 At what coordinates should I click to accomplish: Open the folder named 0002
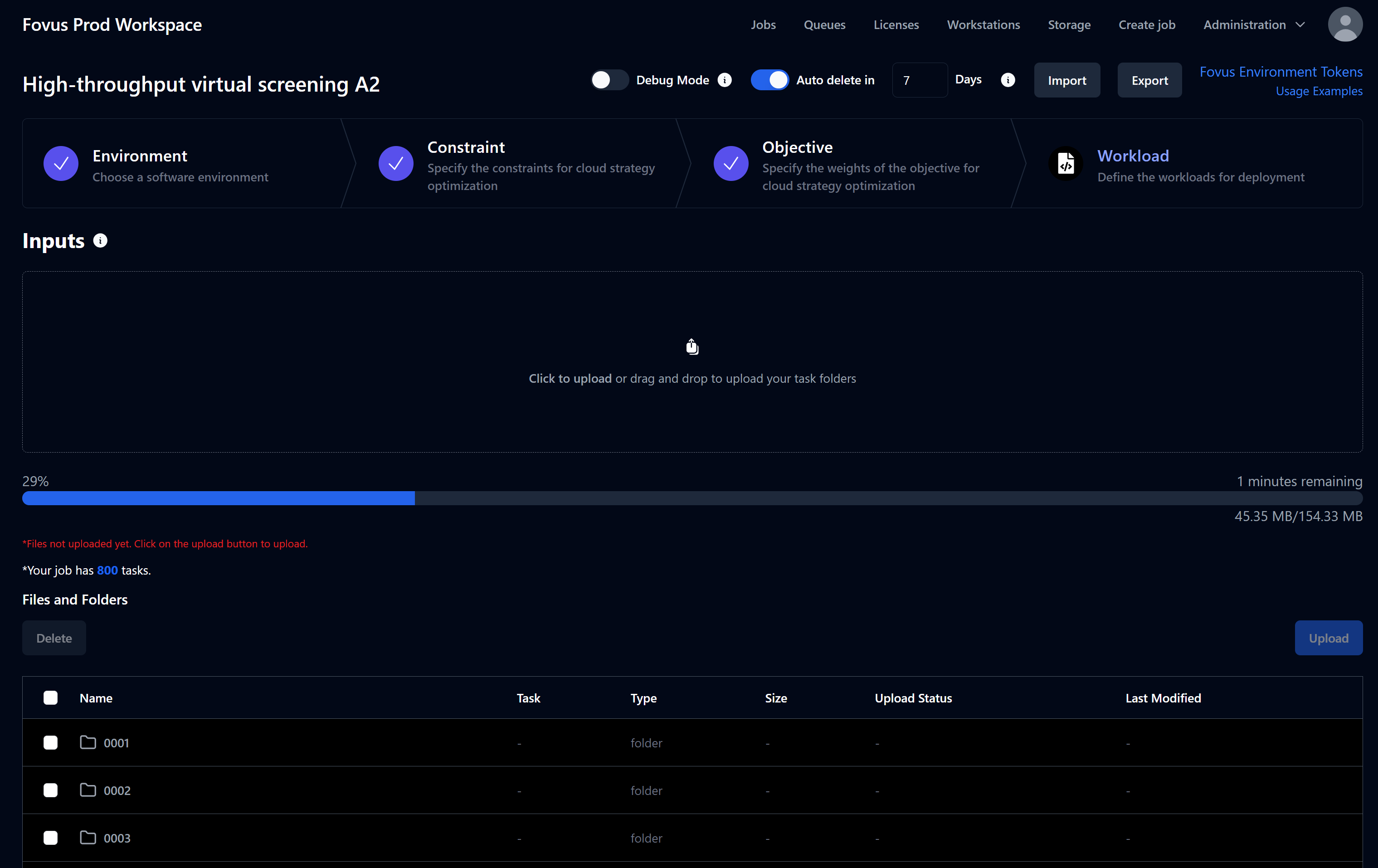coord(117,790)
